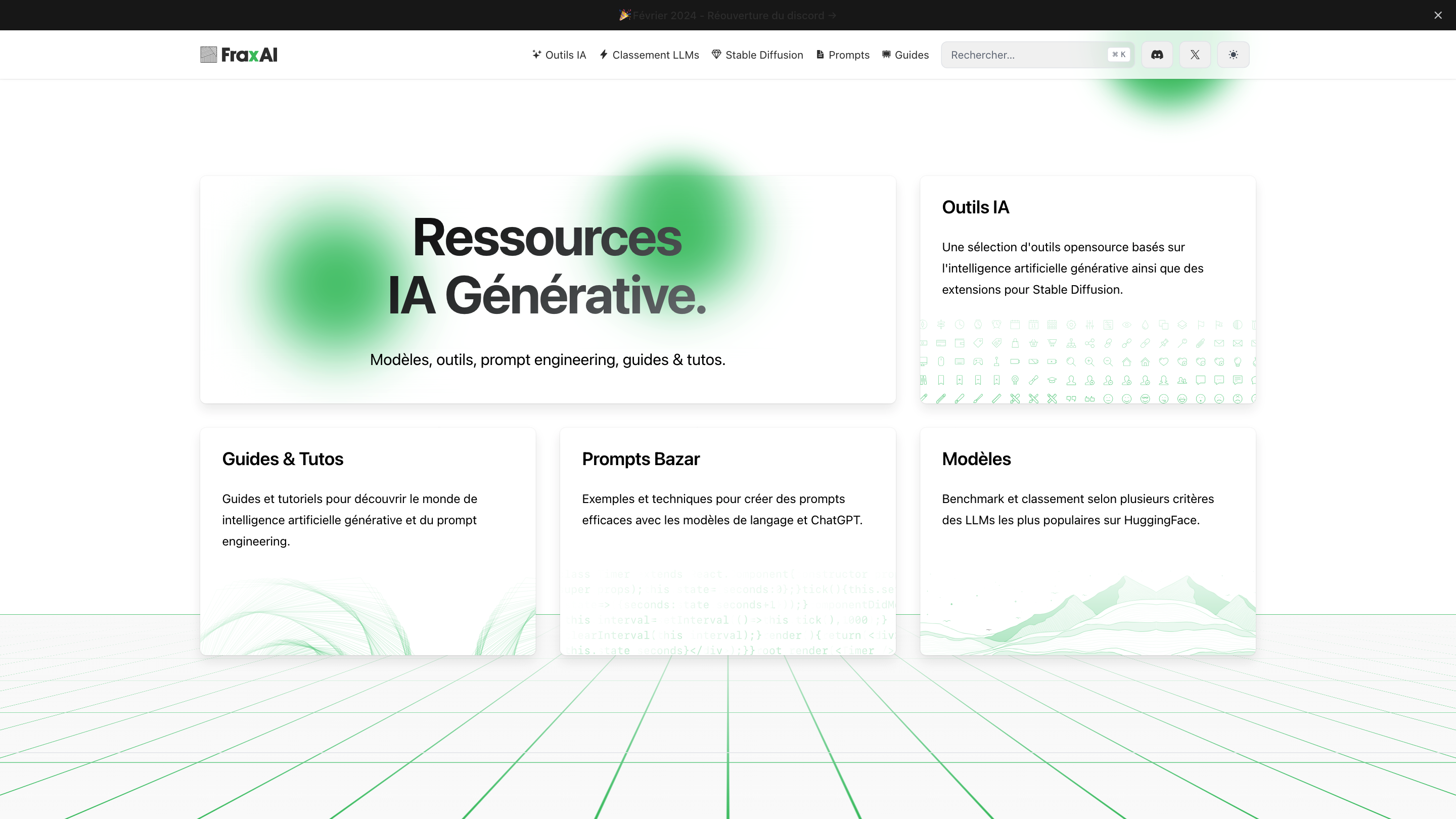Open the Discord icon button

tap(1156, 55)
